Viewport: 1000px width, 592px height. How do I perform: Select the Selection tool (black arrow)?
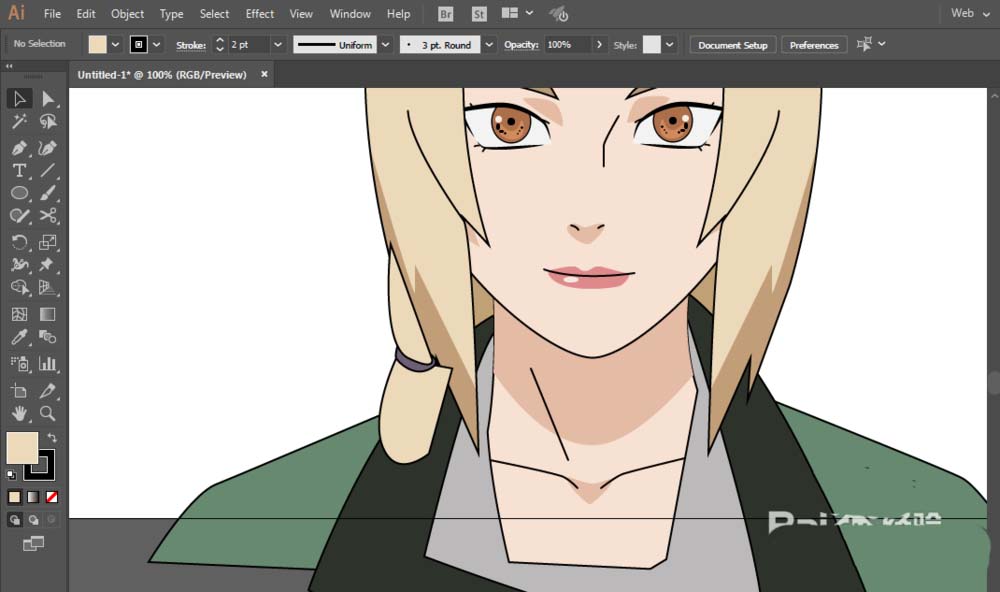(19, 98)
